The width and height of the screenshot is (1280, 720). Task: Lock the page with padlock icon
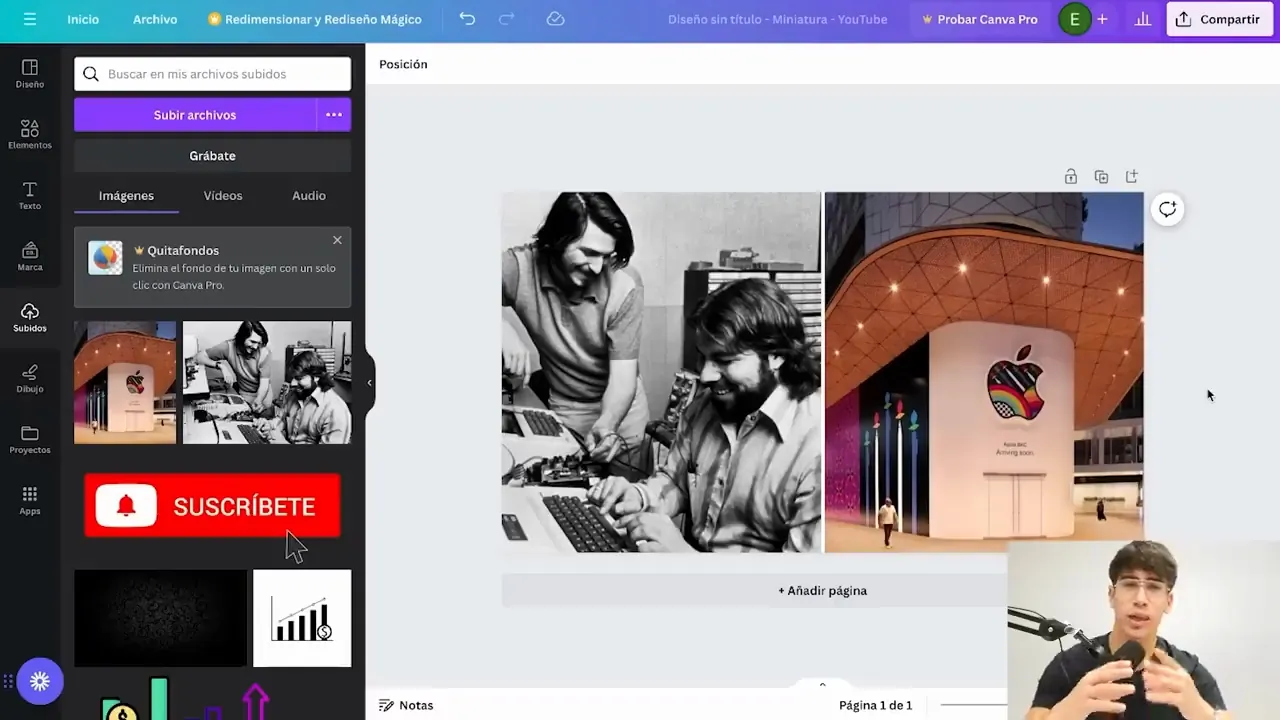tap(1071, 177)
